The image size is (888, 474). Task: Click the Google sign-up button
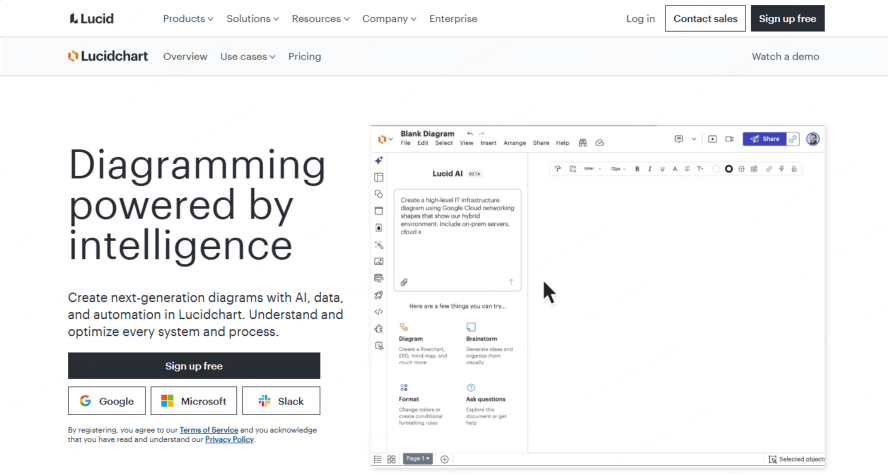pos(107,401)
